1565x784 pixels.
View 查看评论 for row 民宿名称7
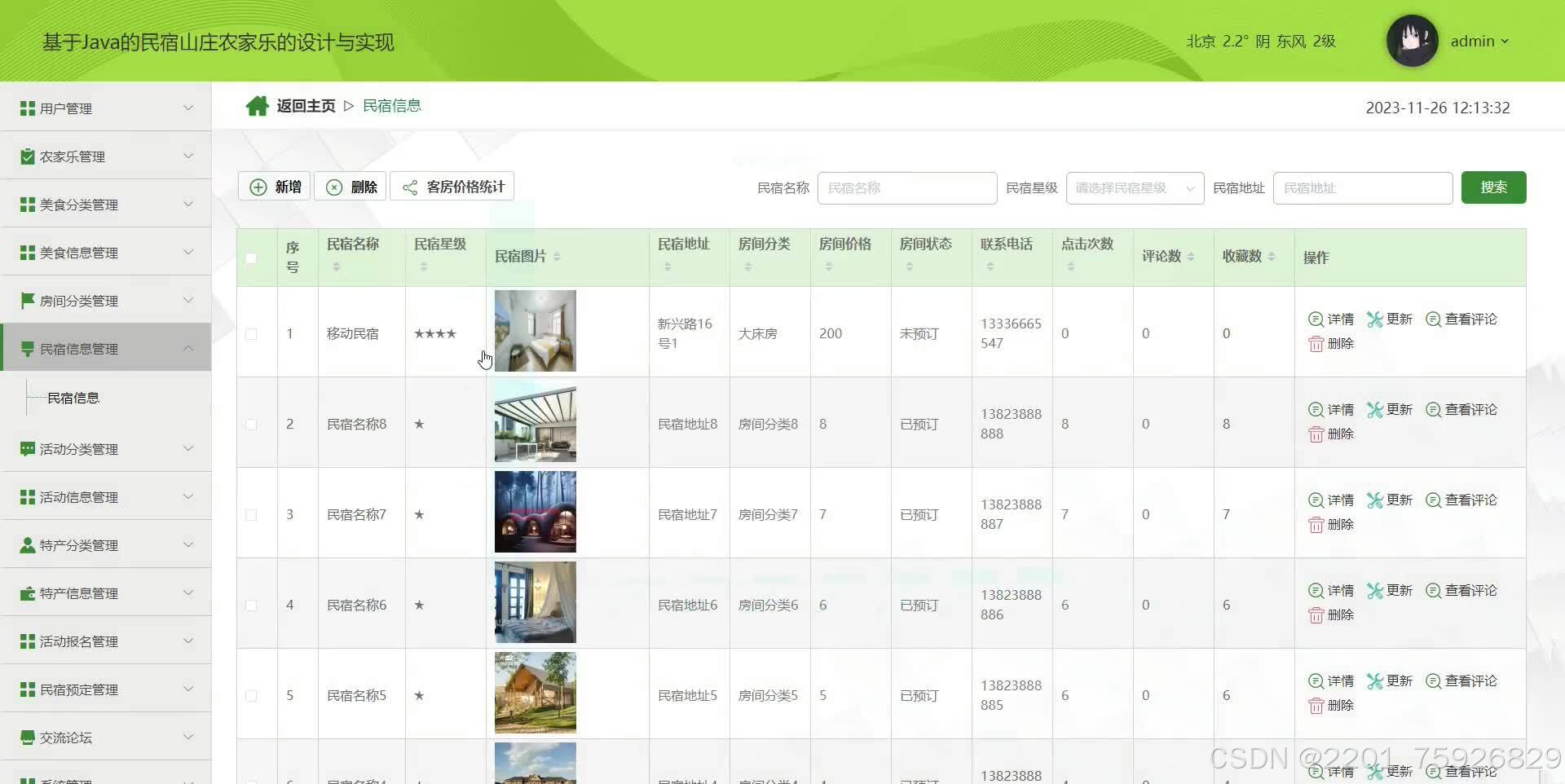click(x=1461, y=500)
